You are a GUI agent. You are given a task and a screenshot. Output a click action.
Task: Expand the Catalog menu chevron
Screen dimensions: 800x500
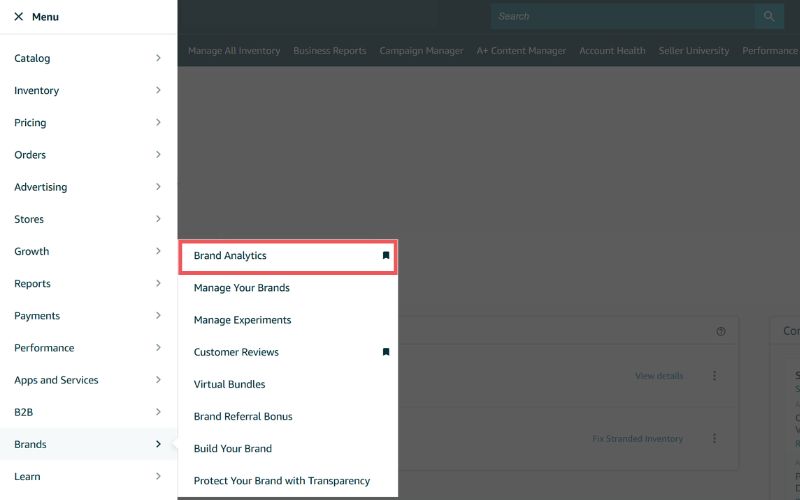click(x=158, y=58)
